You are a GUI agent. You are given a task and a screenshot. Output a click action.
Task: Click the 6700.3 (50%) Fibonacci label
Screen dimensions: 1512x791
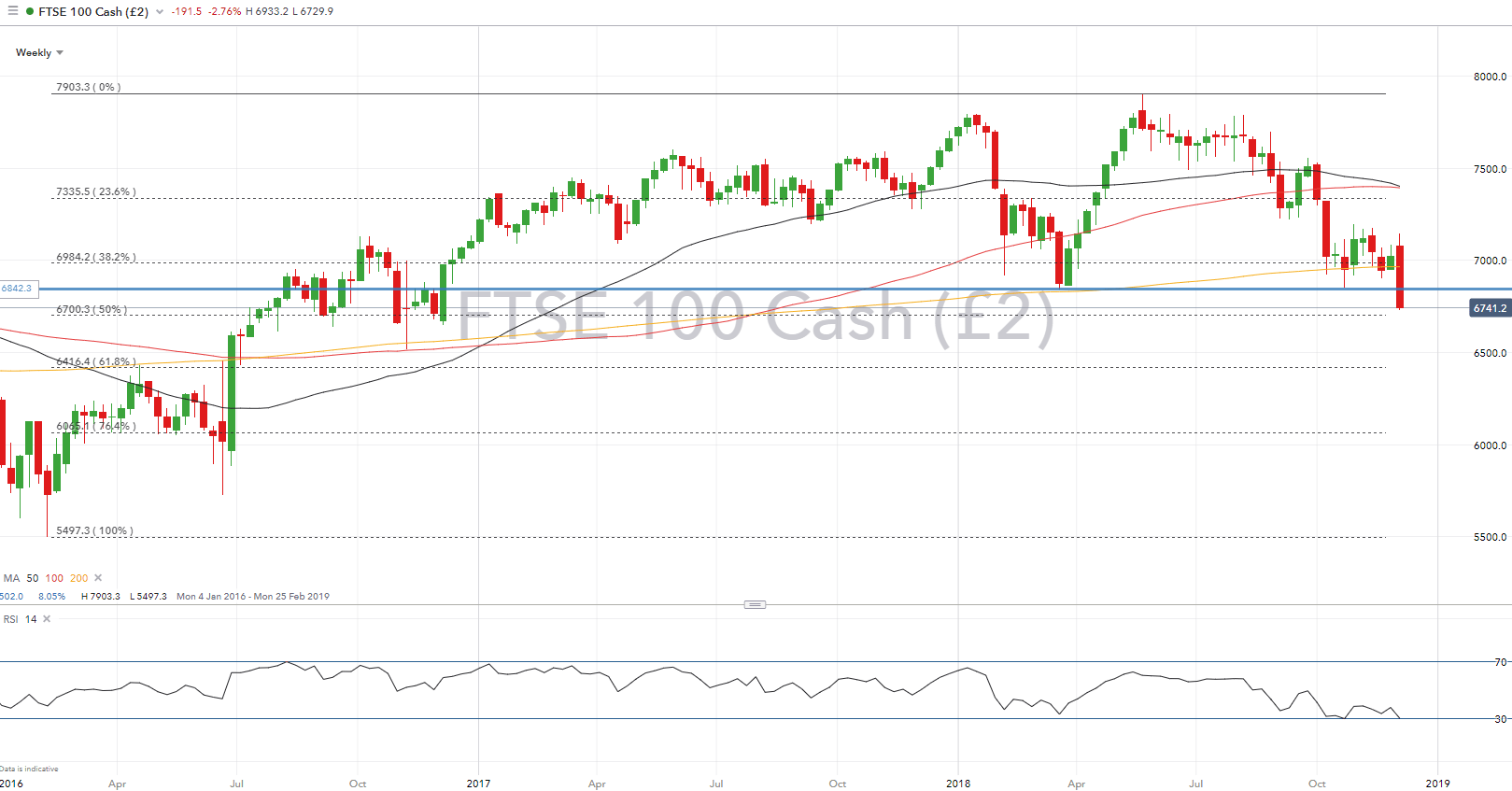coord(91,309)
